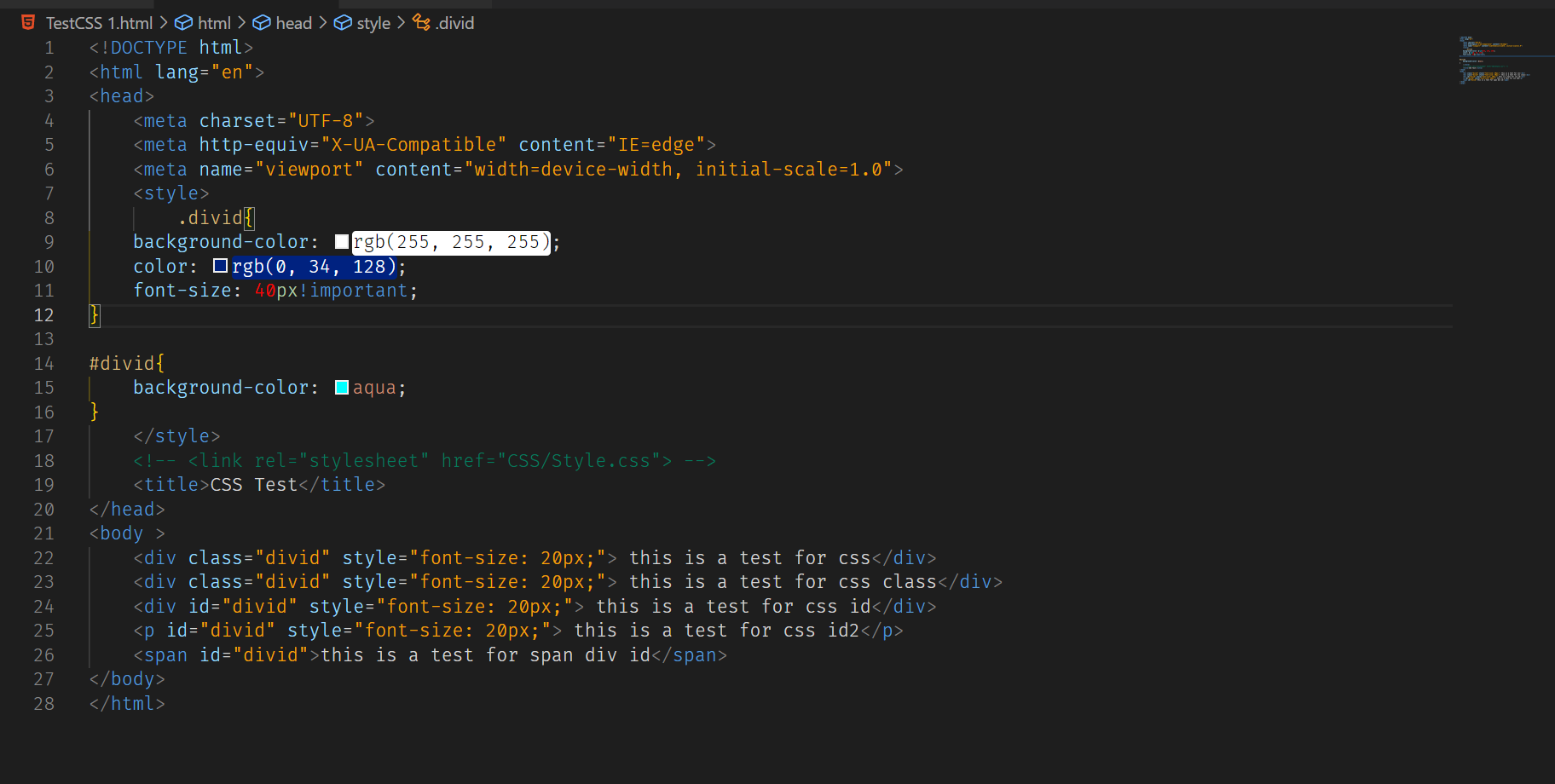Click the charset="UTF-8" meta text
This screenshot has width=1555, height=784.
click(281, 121)
